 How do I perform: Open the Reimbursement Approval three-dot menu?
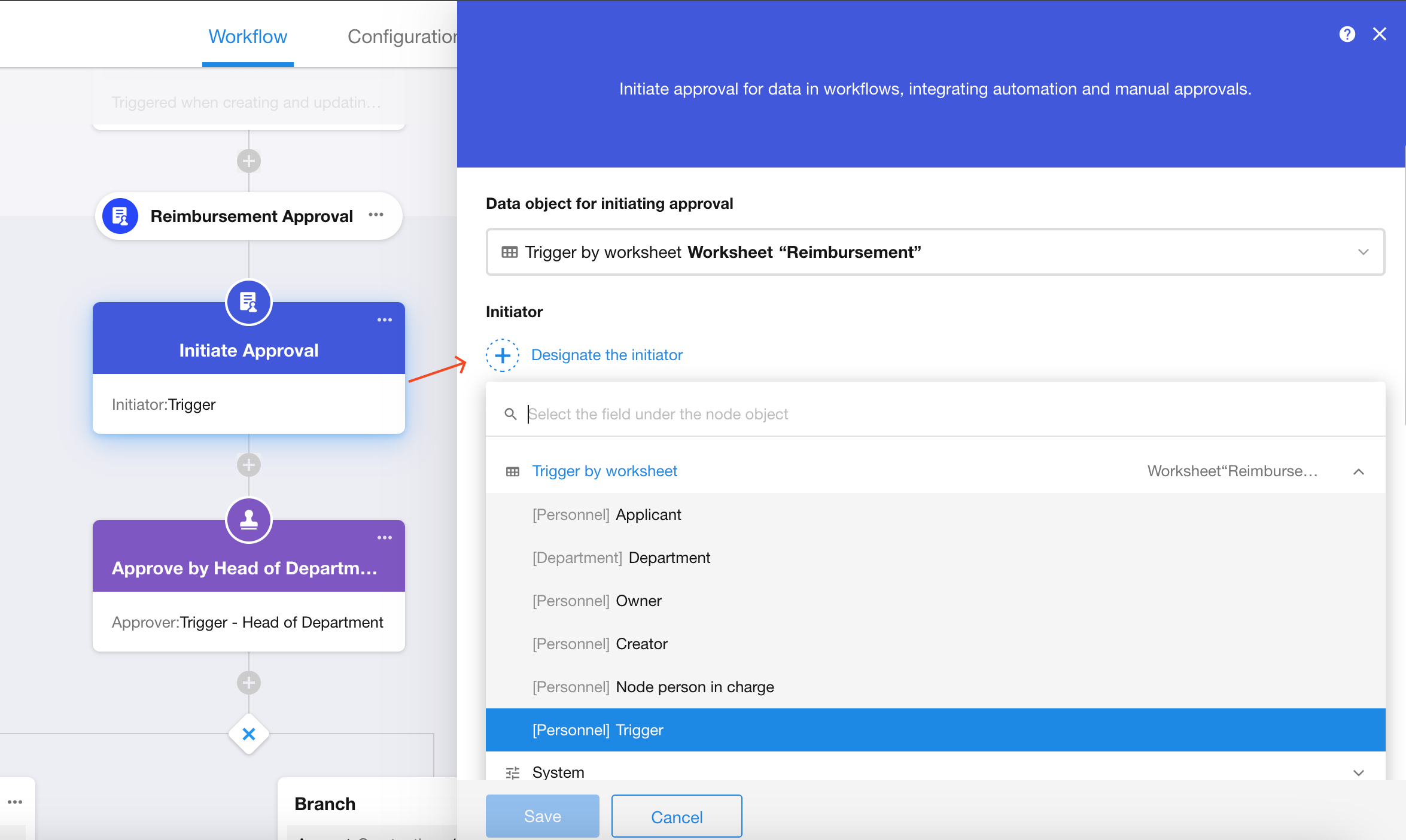pos(376,215)
